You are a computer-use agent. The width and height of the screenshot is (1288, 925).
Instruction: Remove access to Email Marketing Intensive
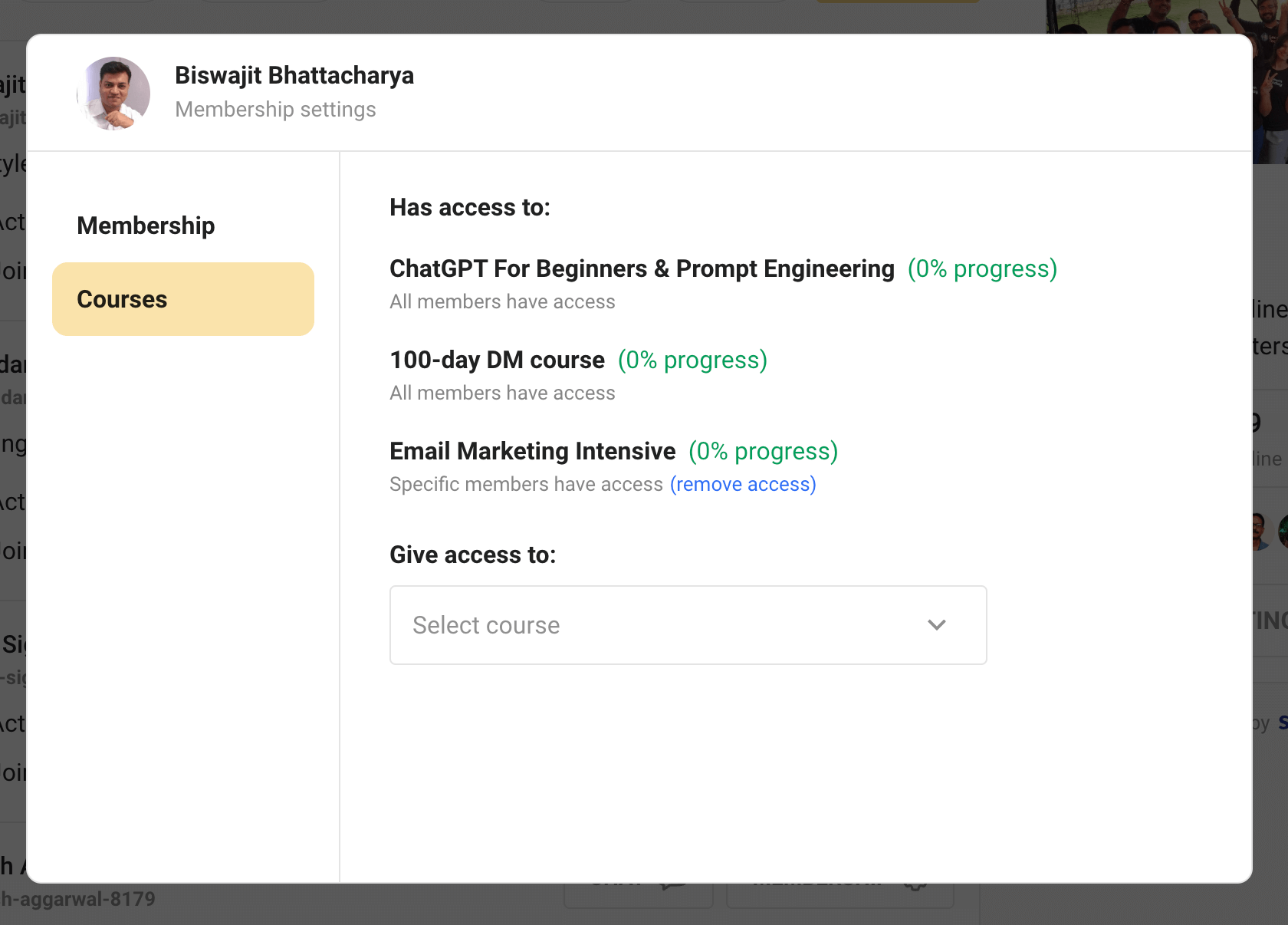(x=743, y=484)
